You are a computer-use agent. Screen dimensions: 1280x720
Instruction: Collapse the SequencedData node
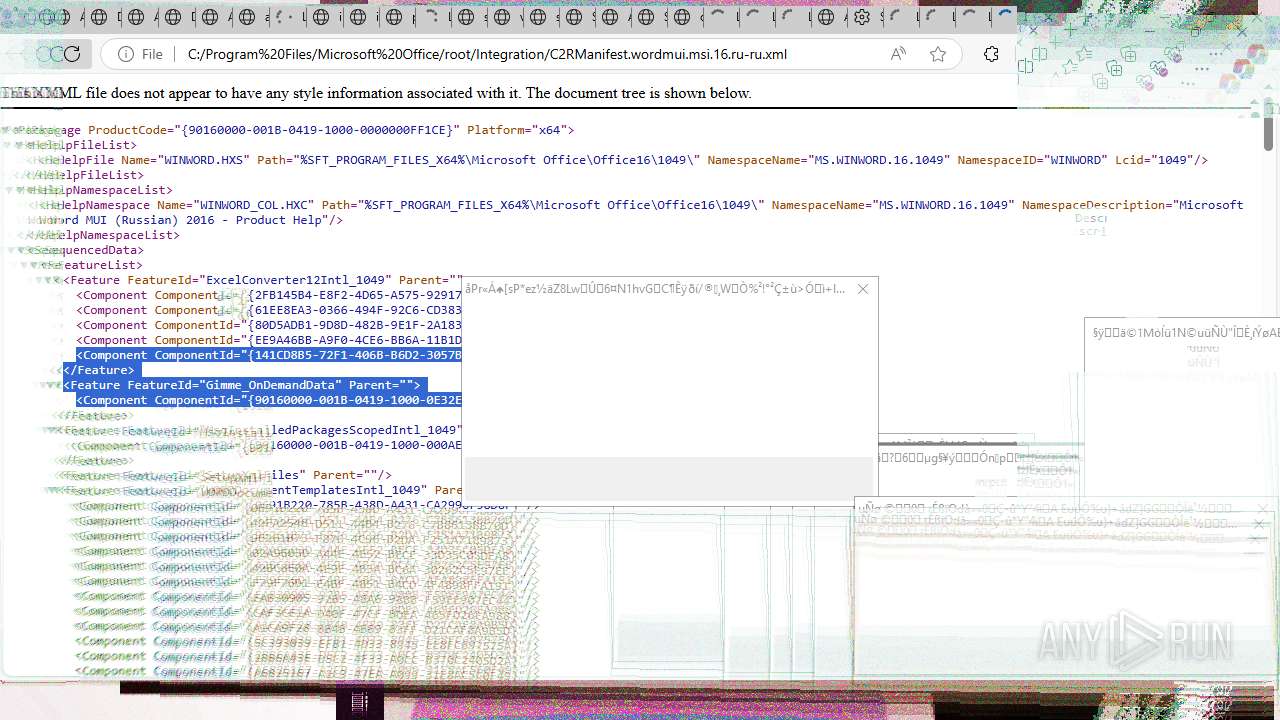pos(19,250)
